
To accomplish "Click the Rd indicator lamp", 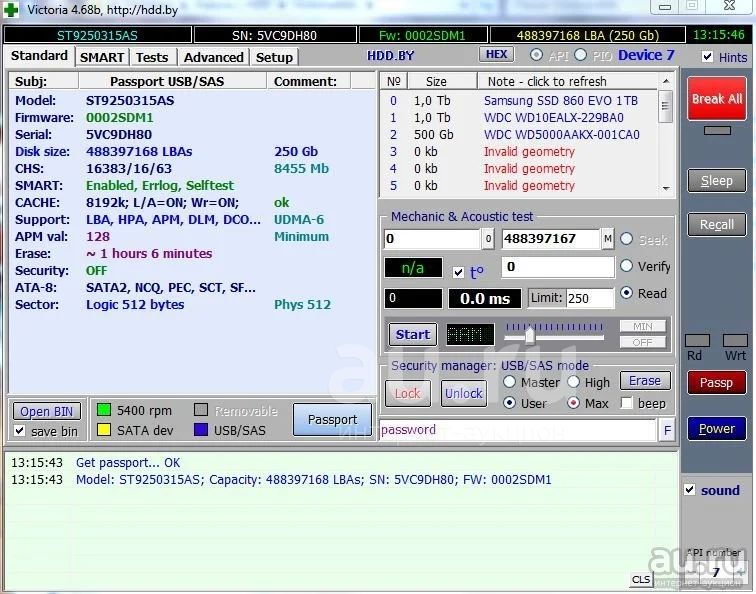I will coord(697,340).
